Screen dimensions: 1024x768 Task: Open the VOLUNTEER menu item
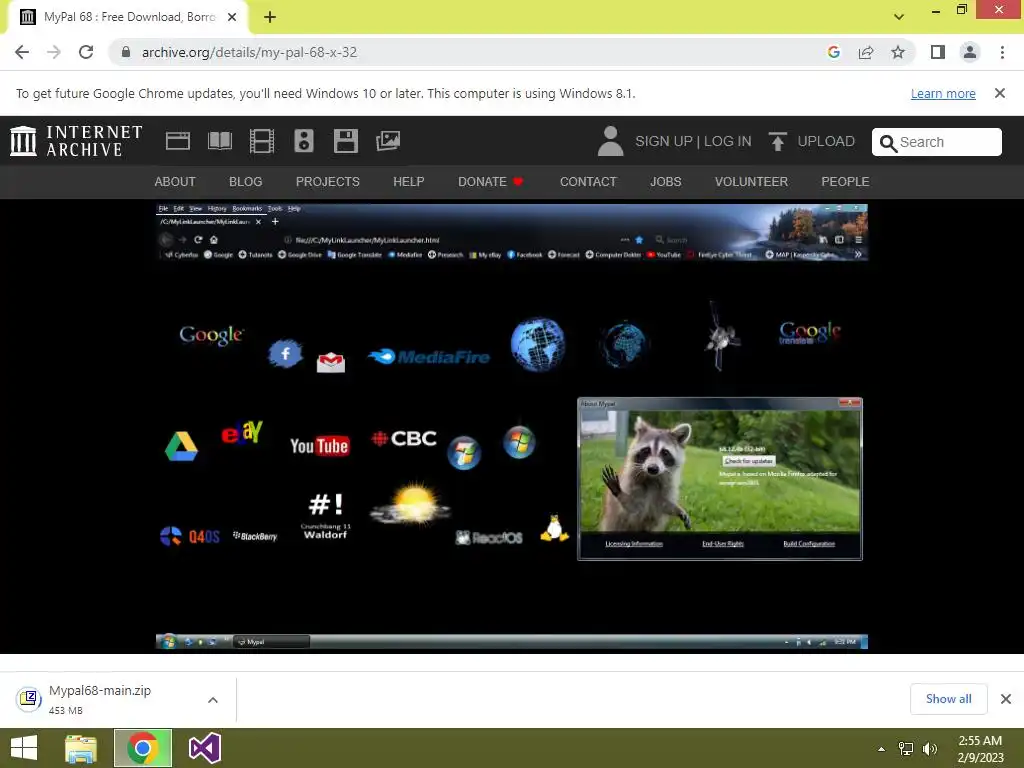coord(751,182)
